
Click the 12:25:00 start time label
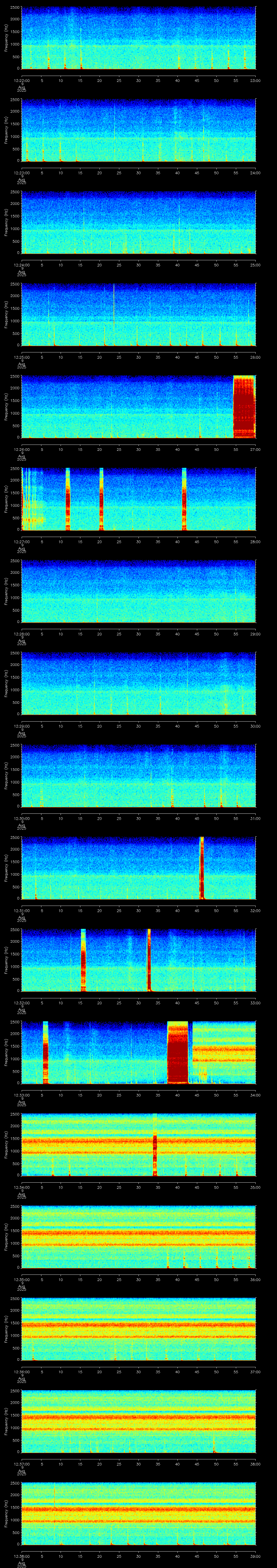(x=21, y=357)
